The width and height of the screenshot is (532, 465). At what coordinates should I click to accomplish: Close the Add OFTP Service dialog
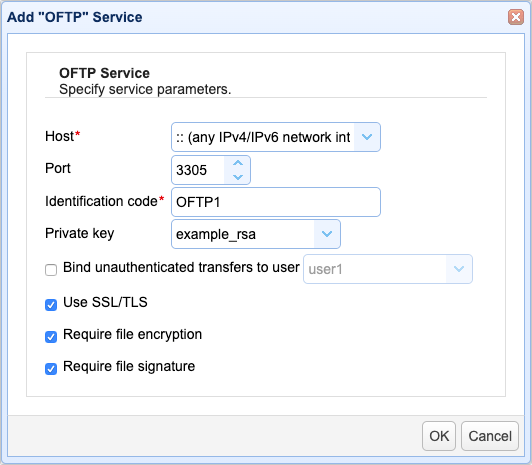516,17
